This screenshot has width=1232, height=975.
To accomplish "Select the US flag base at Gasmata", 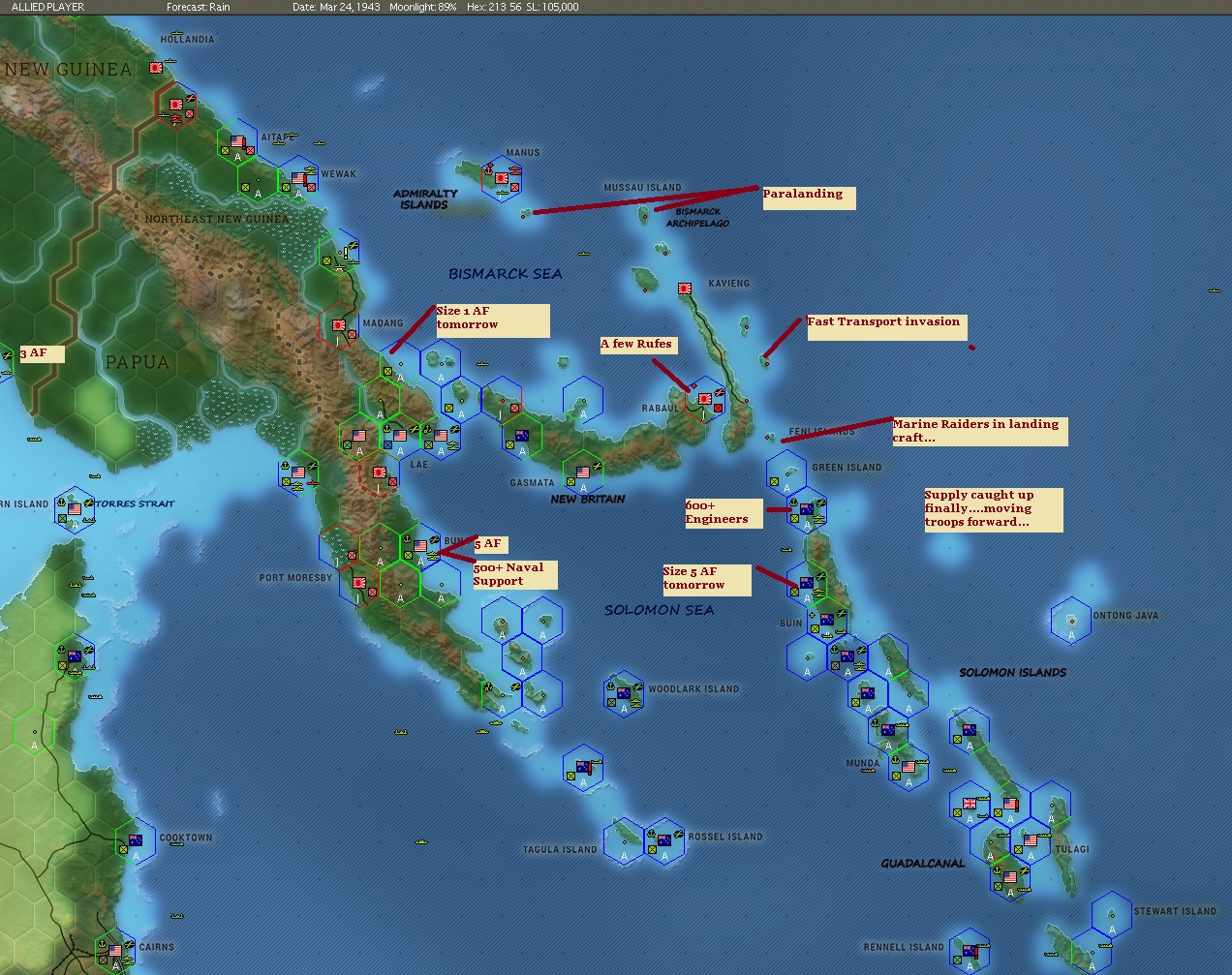I will pos(583,472).
